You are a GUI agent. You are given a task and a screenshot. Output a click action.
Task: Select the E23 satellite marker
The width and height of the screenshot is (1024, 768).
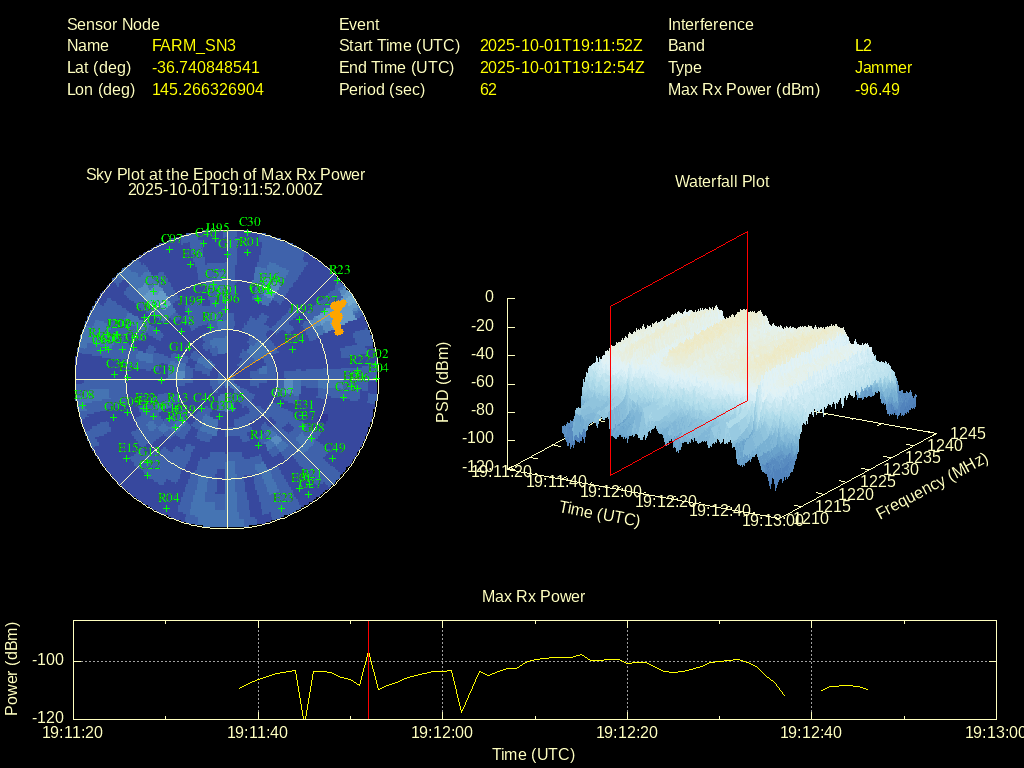point(283,508)
